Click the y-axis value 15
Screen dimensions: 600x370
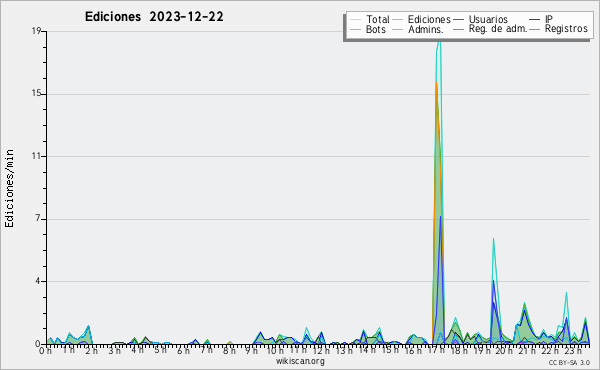(36, 94)
